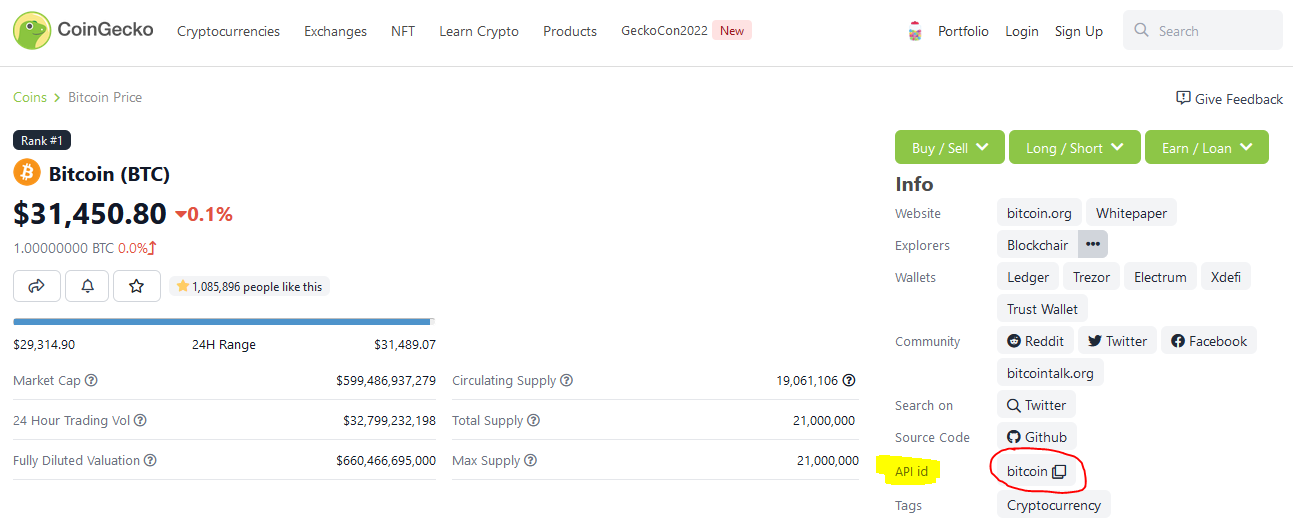Click the $31,450.80 price value
This screenshot has width=1293, height=529.
(90, 213)
